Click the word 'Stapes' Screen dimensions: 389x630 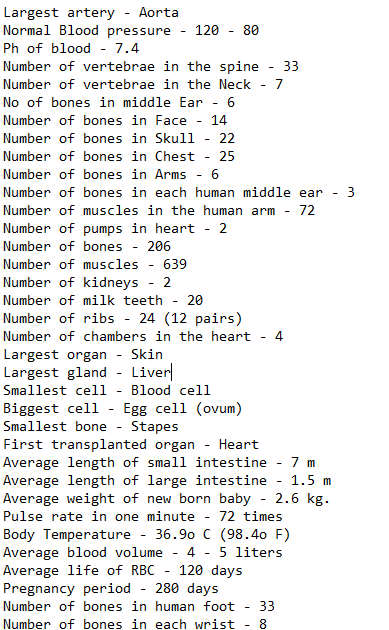coord(155,426)
